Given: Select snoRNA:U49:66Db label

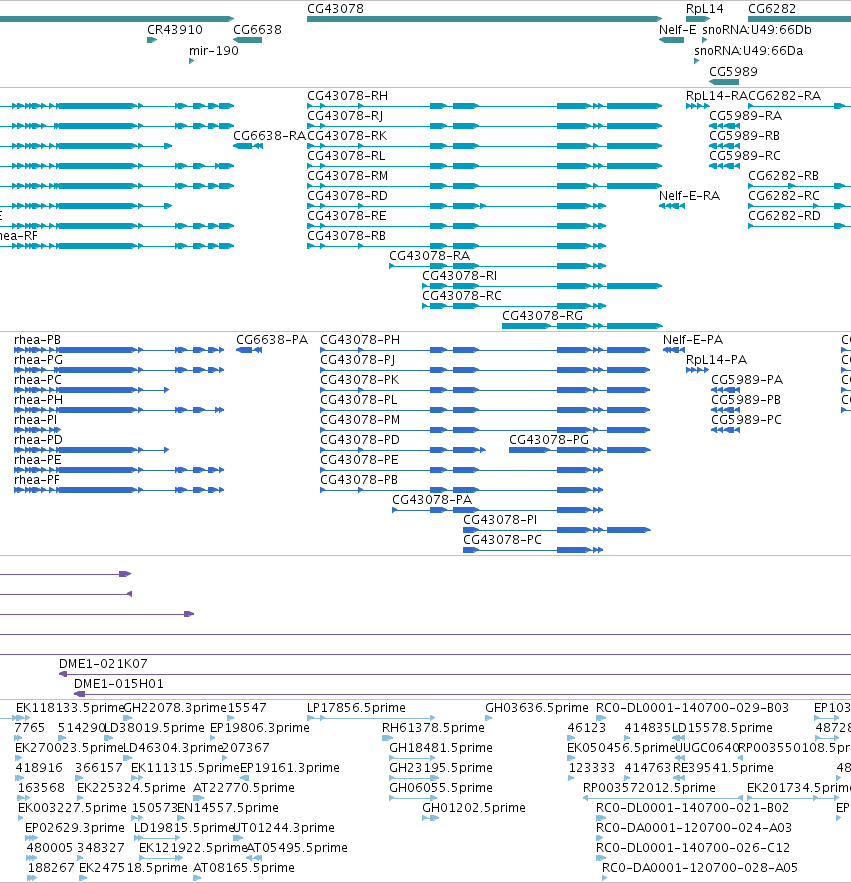Looking at the screenshot, I should (756, 30).
